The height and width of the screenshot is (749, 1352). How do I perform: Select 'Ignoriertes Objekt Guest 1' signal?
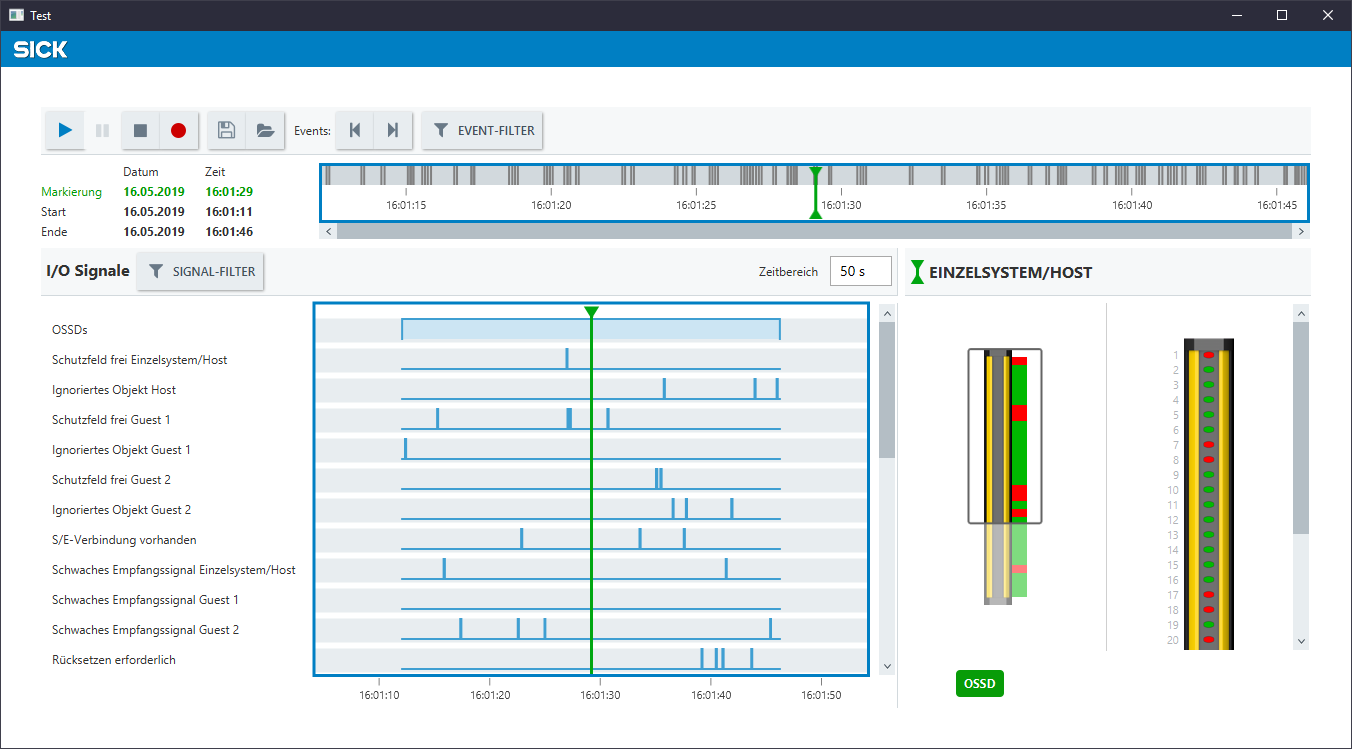121,450
